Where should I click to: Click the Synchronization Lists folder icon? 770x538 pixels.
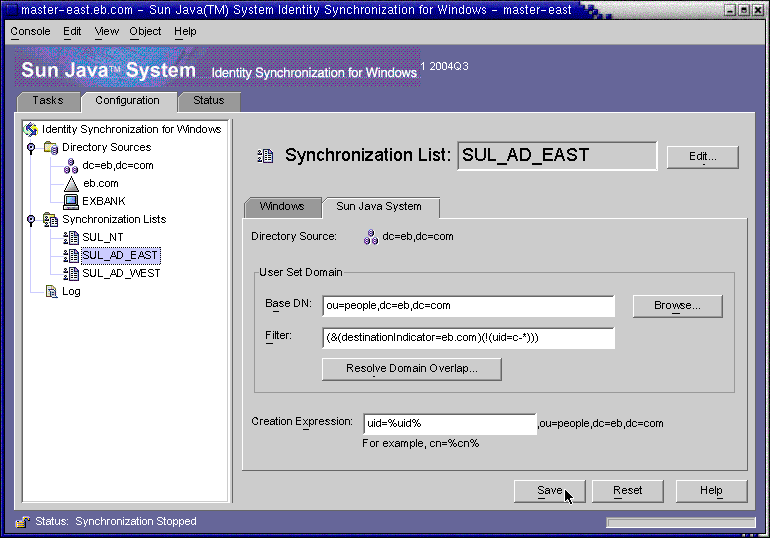51,219
